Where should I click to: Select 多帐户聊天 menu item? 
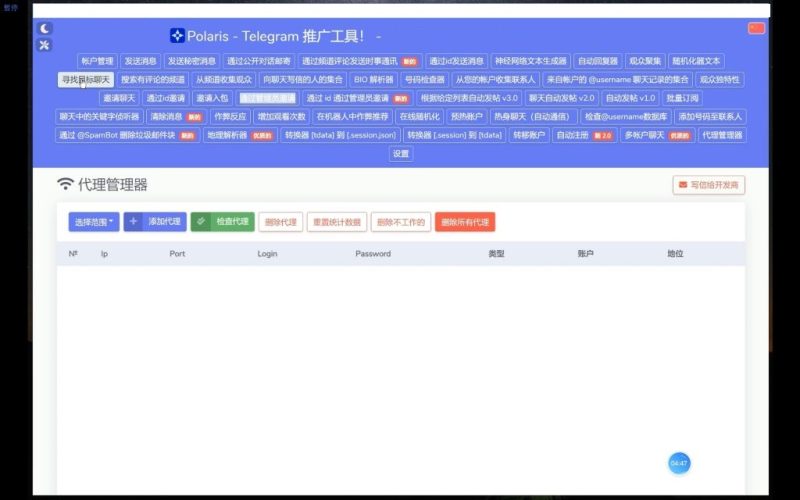click(658, 135)
